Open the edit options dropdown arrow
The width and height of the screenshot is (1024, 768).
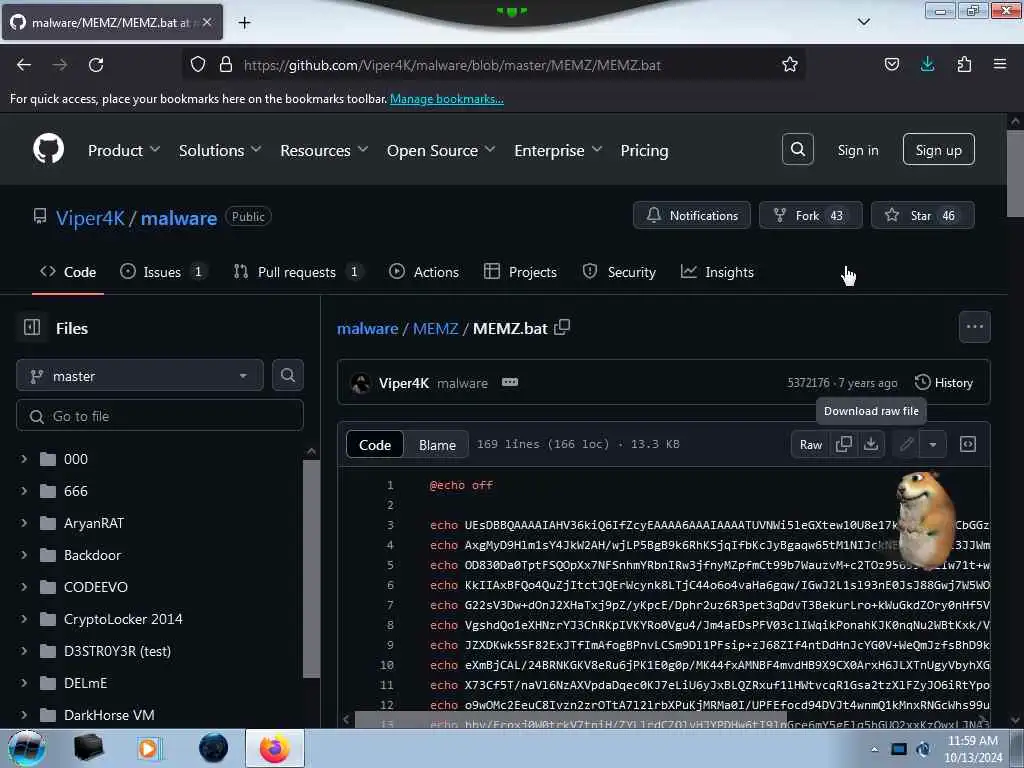click(933, 445)
